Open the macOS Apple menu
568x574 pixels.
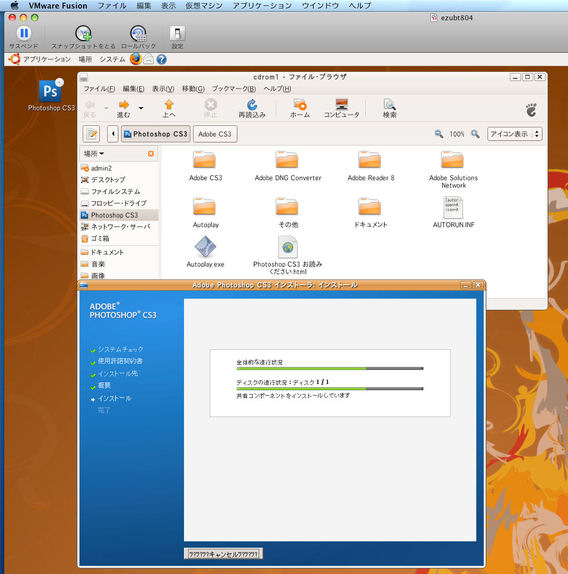(15, 5)
